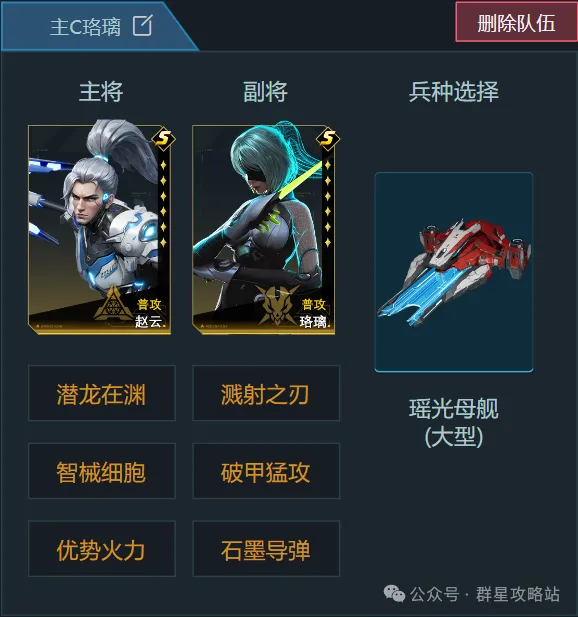Click the 优势火力 skill slot

pos(102,549)
